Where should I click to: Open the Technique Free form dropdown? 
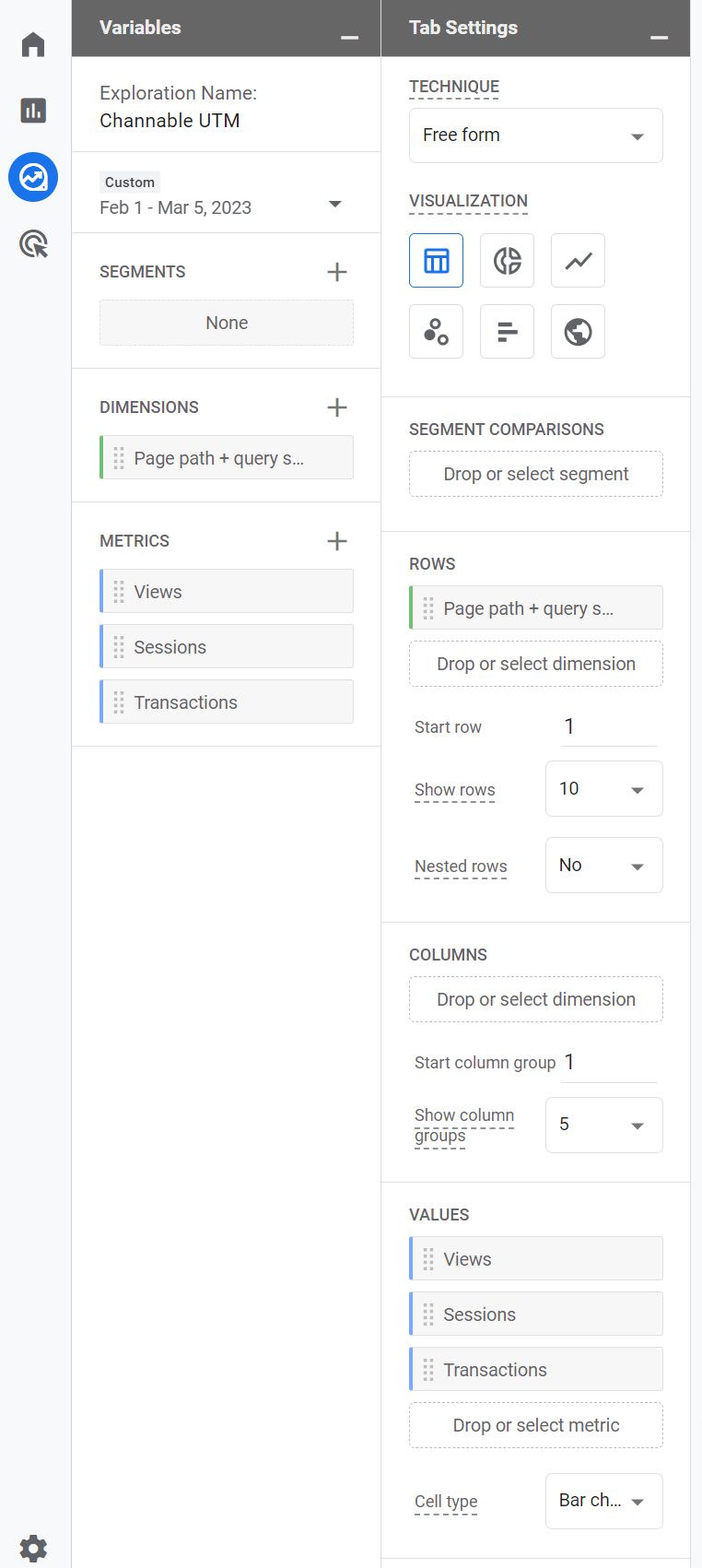click(x=536, y=136)
